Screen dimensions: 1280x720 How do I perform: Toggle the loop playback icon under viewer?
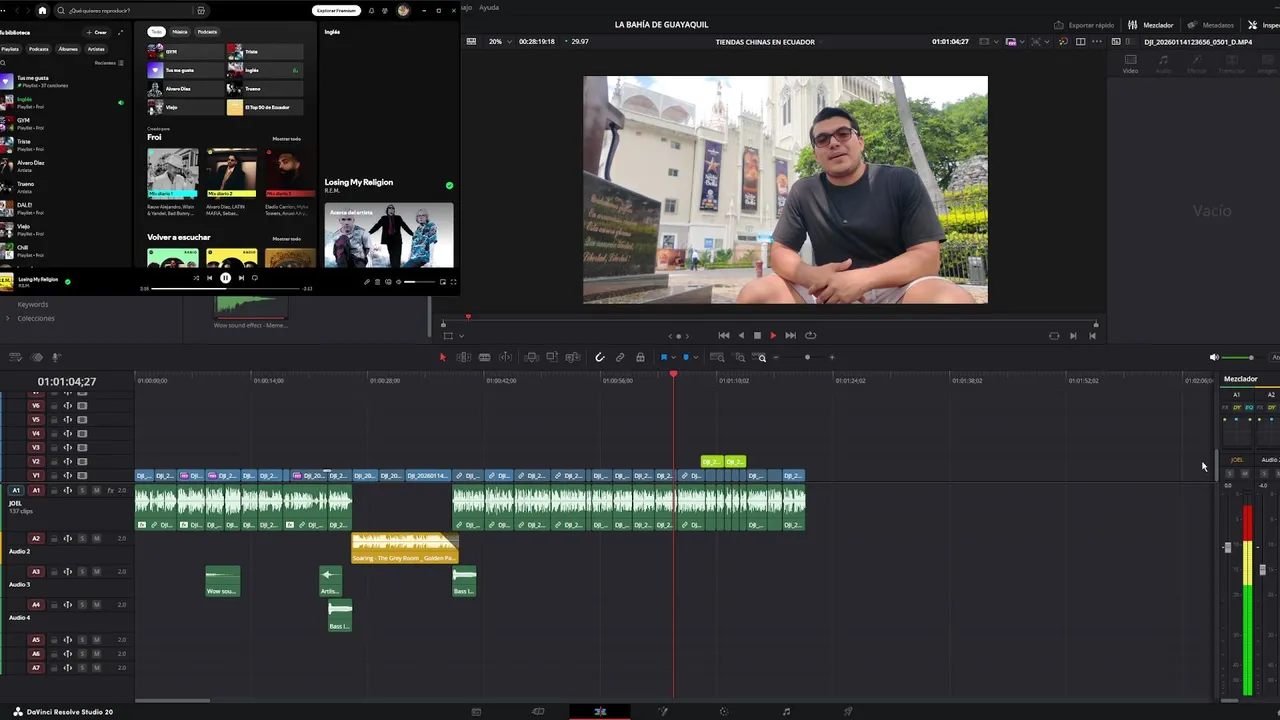(x=810, y=336)
